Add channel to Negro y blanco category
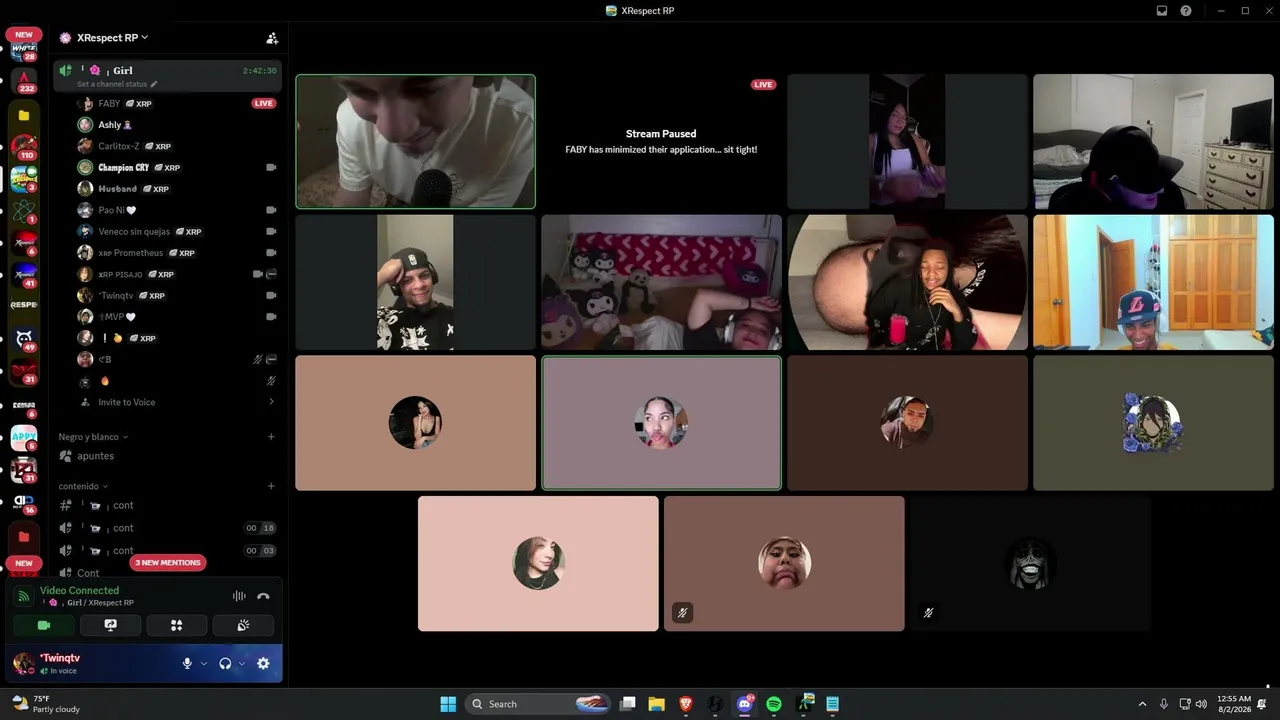Screen dimensions: 1280x720 271,437
